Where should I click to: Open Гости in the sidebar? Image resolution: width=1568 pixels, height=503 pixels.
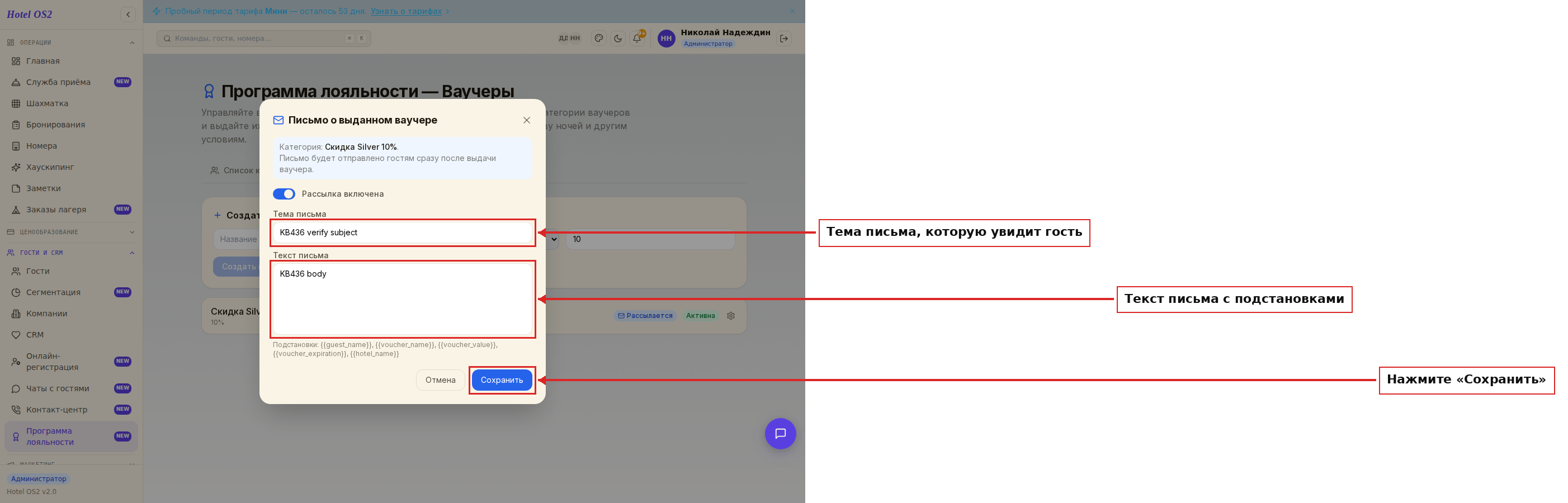click(71, 271)
